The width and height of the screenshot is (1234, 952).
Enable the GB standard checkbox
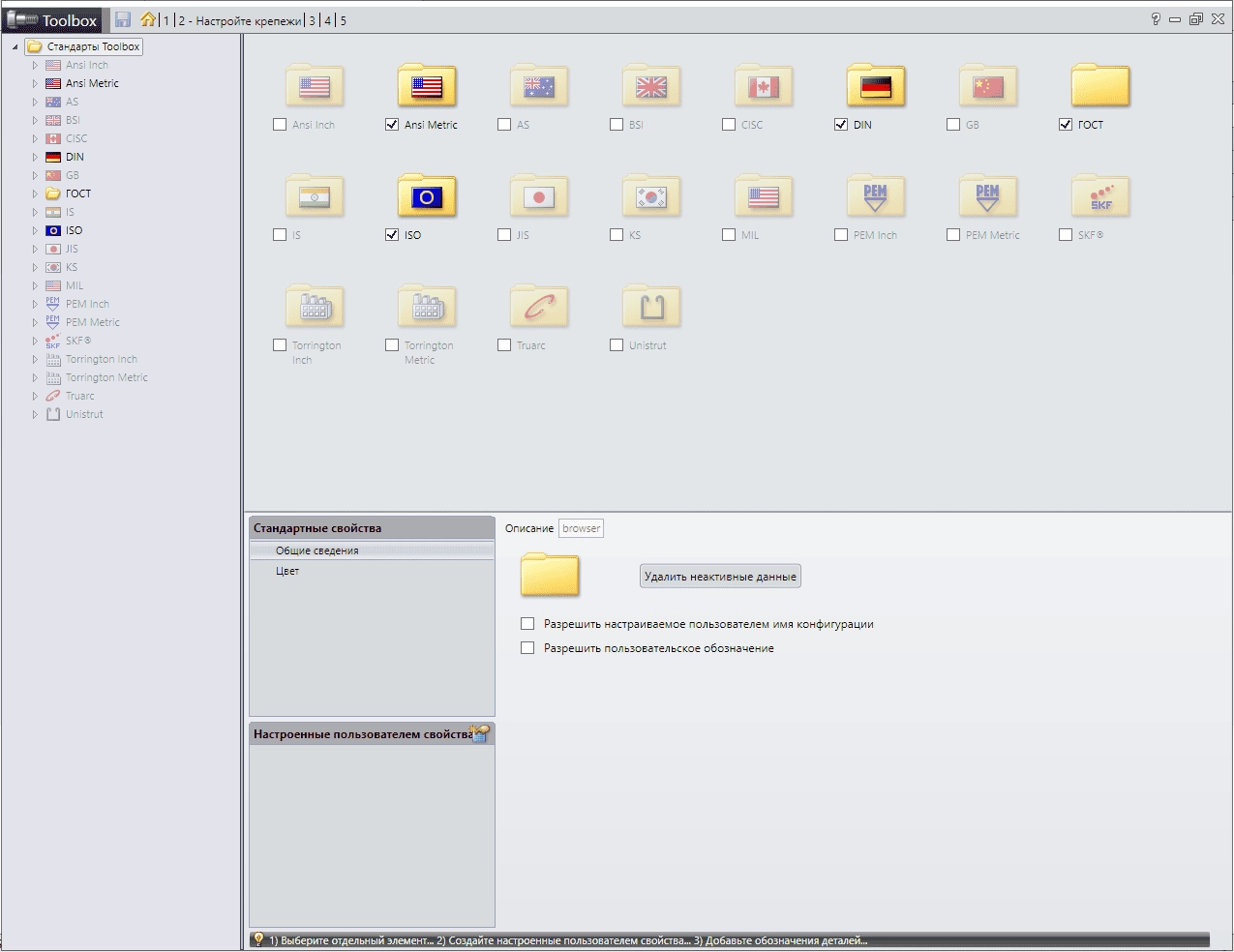953,125
